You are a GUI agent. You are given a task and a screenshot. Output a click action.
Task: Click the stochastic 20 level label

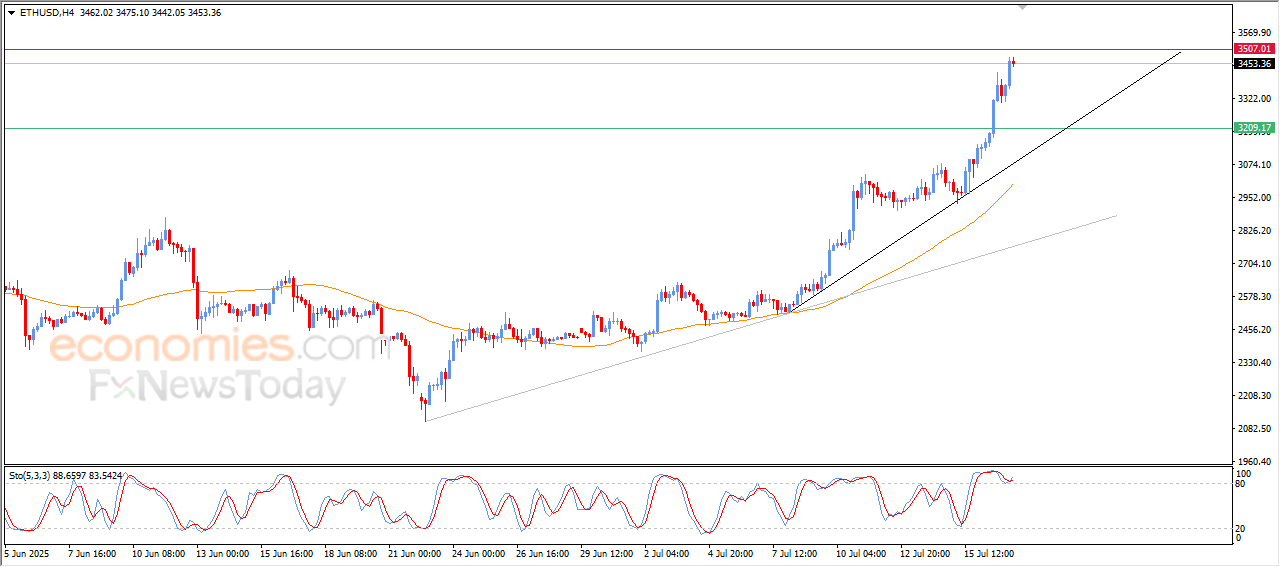pyautogui.click(x=1241, y=528)
